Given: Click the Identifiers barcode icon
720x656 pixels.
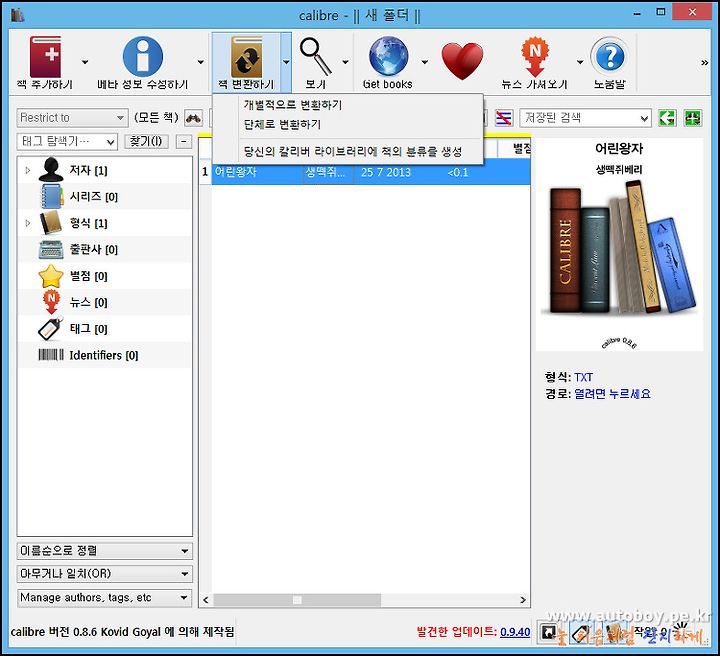Looking at the screenshot, I should click(x=51, y=355).
